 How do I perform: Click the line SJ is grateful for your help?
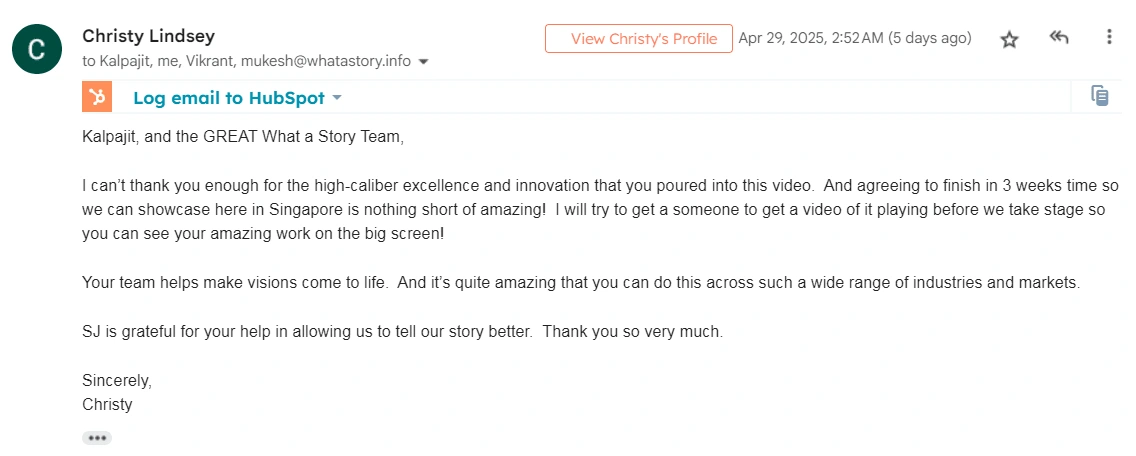pos(403,332)
